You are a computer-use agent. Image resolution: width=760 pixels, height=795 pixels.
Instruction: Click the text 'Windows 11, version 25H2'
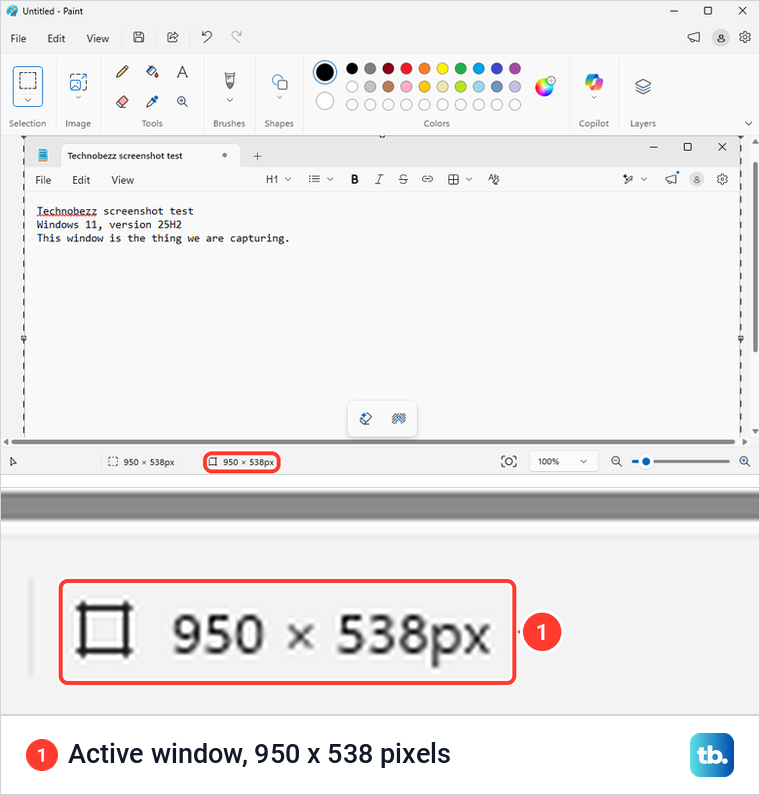point(109,225)
